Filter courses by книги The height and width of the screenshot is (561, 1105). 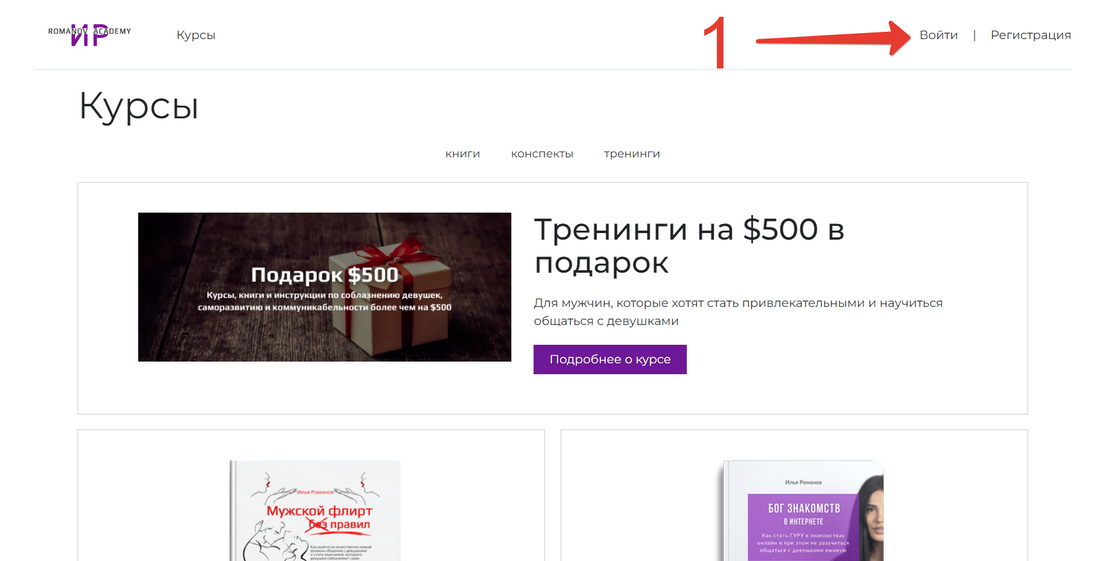463,154
